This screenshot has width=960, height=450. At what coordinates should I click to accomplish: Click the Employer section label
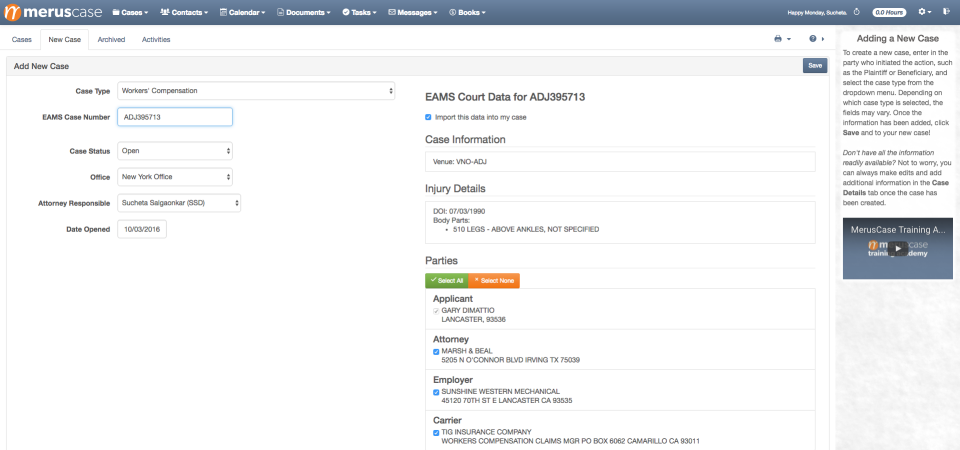click(x=452, y=380)
